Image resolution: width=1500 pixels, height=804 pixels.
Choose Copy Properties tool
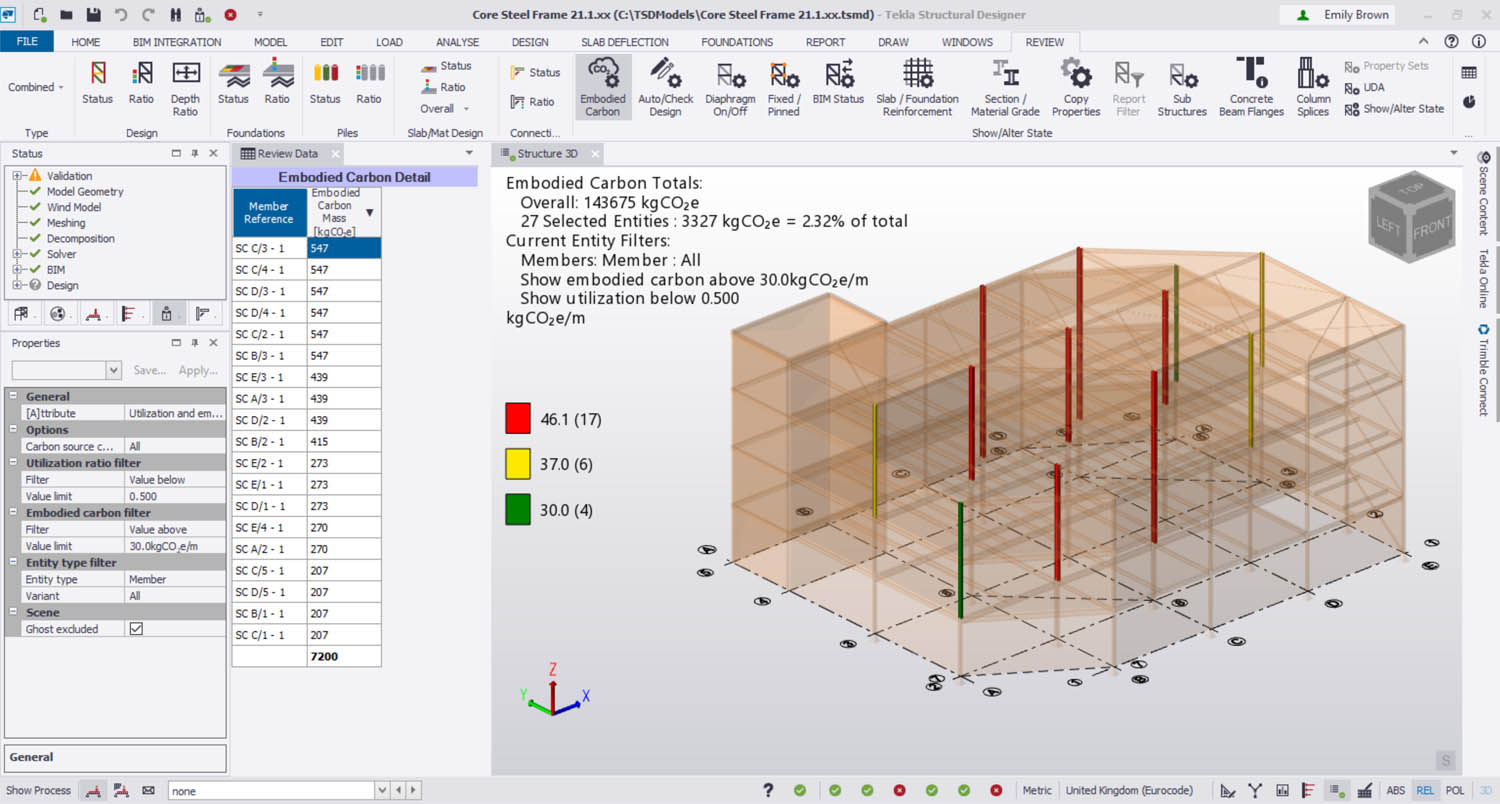(1076, 88)
